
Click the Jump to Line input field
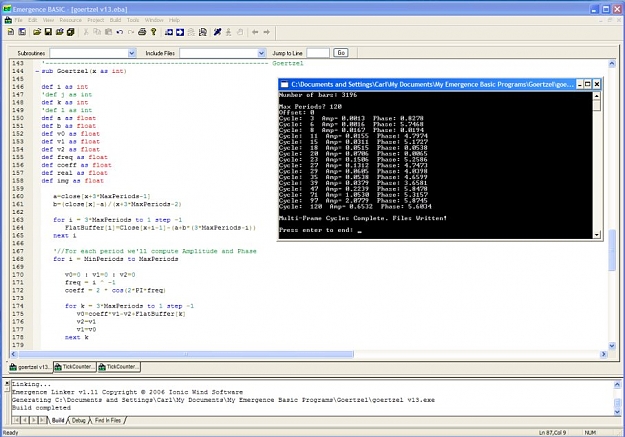coord(318,53)
